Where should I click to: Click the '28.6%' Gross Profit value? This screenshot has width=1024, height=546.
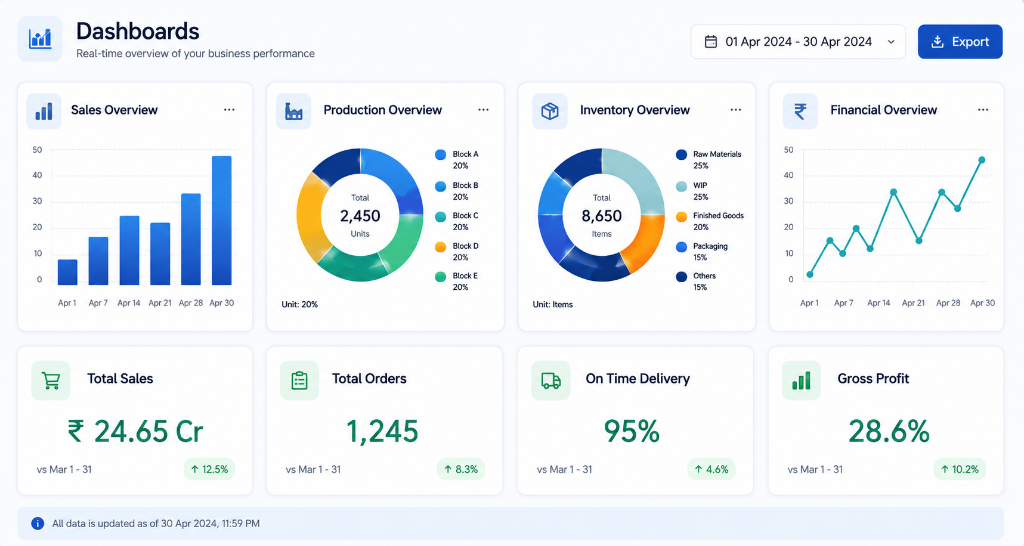pos(888,432)
